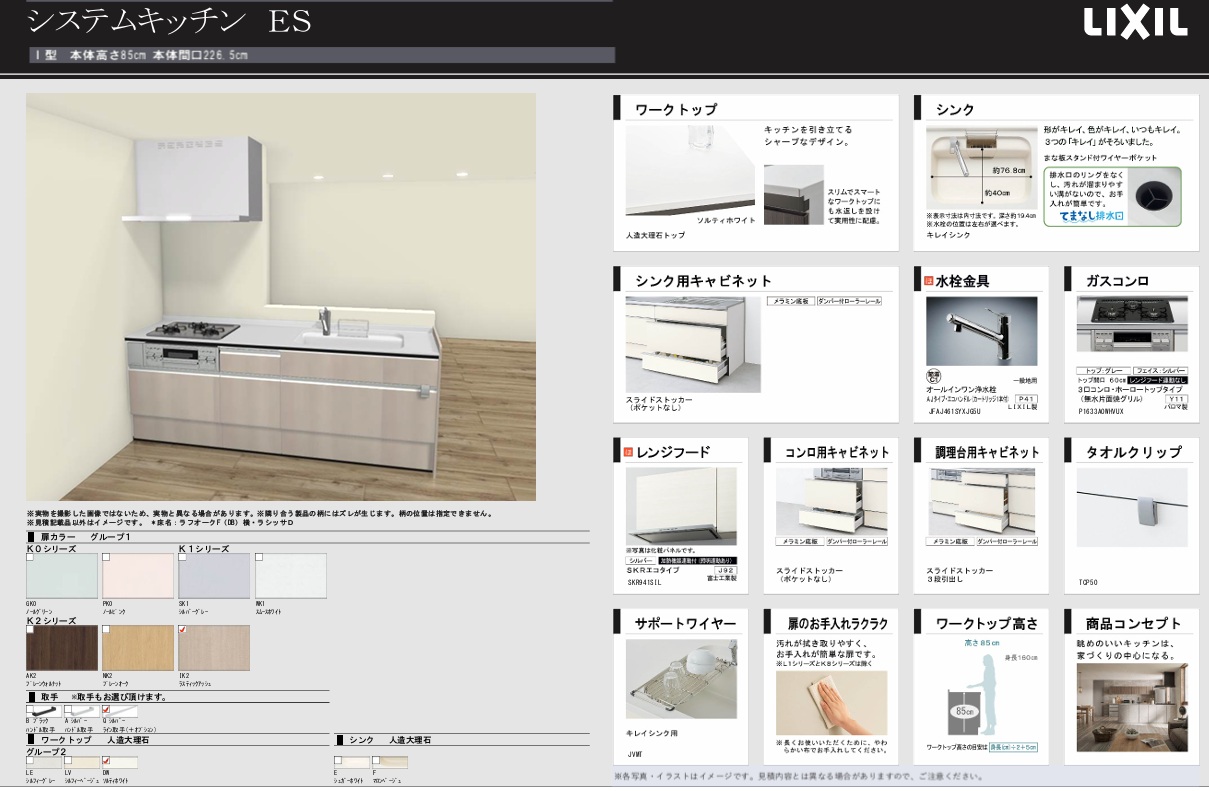
Task: Tick the AK2 walnut door color checkbox
Action: [31, 630]
